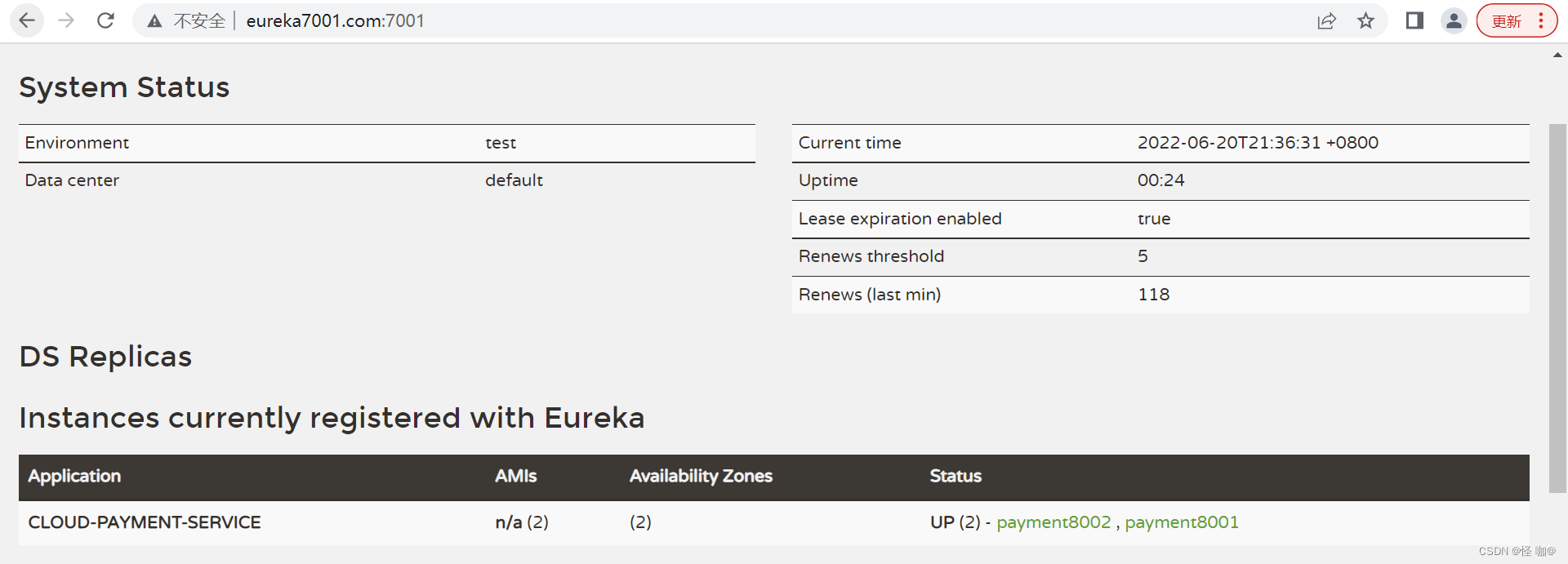Click the Availability Zones column header

coord(701,477)
